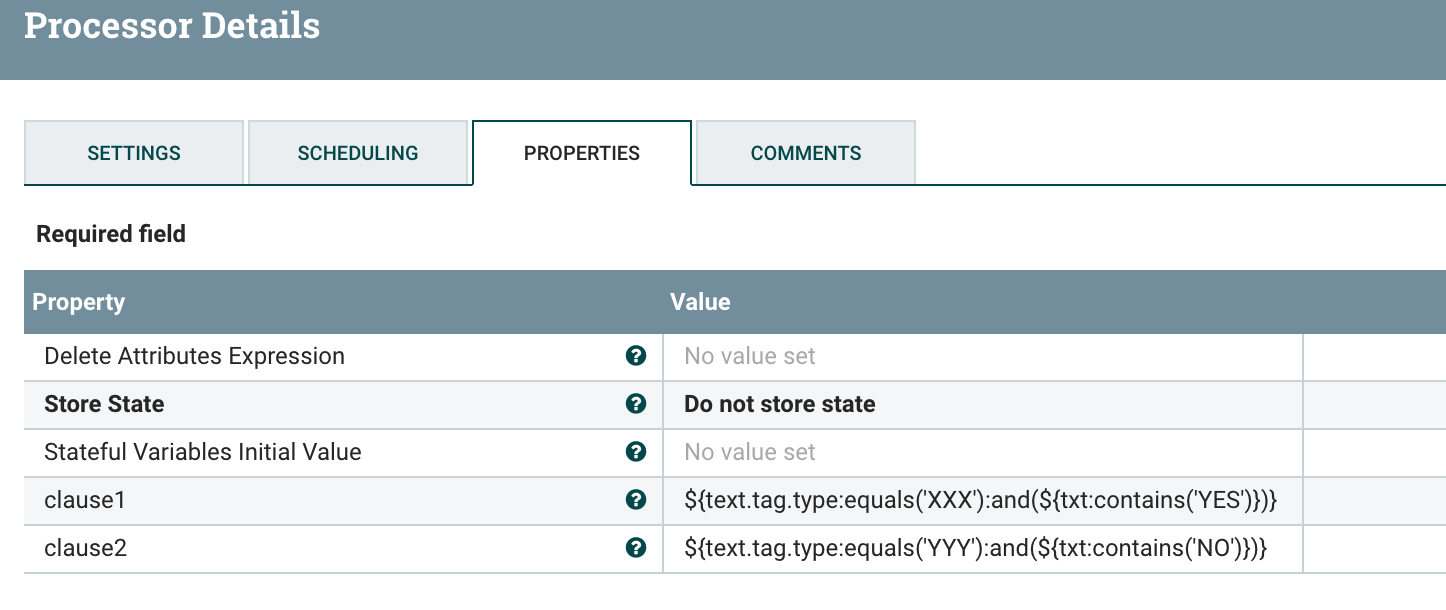Select the clause2 property name
1446x610 pixels.
click(x=86, y=548)
